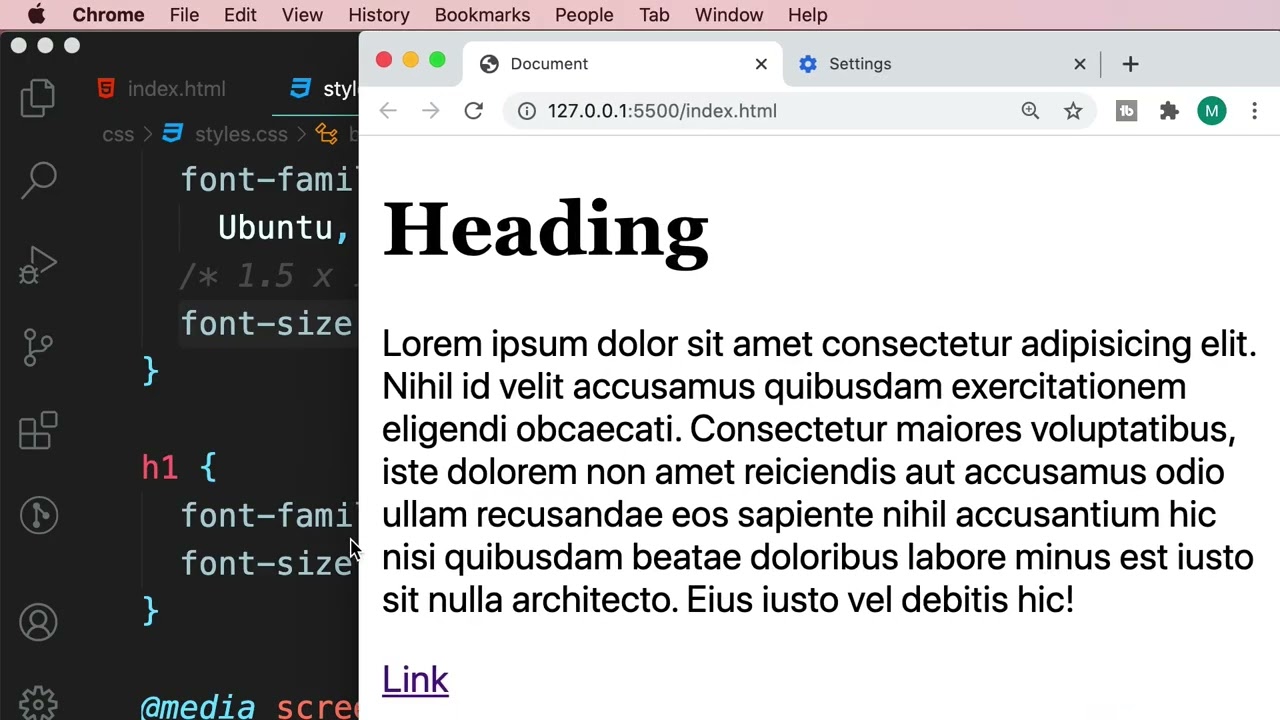View site information for 127.0.0.1

click(x=526, y=111)
